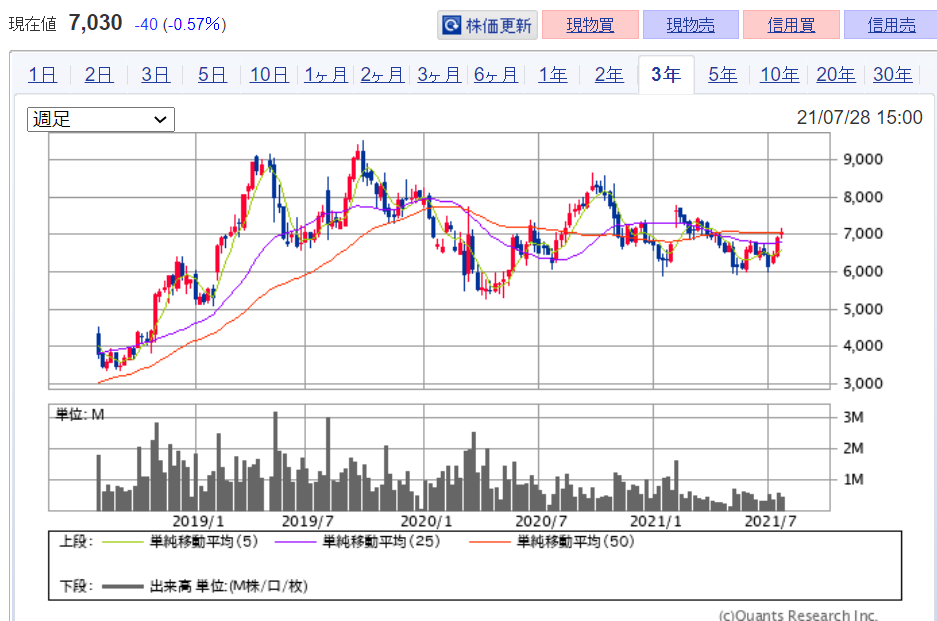The image size is (937, 621).
Task: Show the 30年 chart
Action: coord(892,75)
